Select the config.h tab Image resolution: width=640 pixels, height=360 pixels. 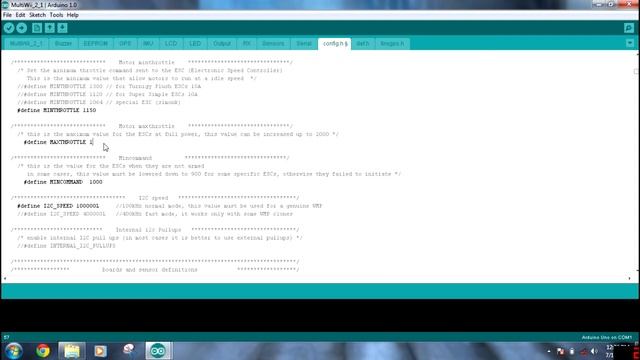(335, 44)
